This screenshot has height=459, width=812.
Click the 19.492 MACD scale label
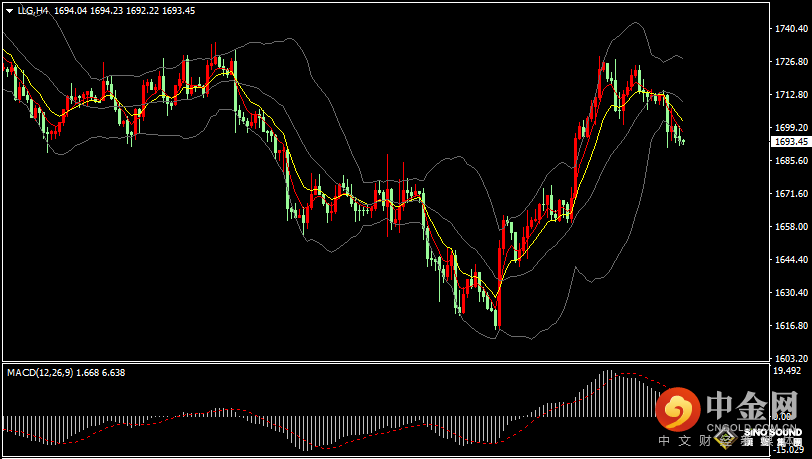tap(787, 371)
